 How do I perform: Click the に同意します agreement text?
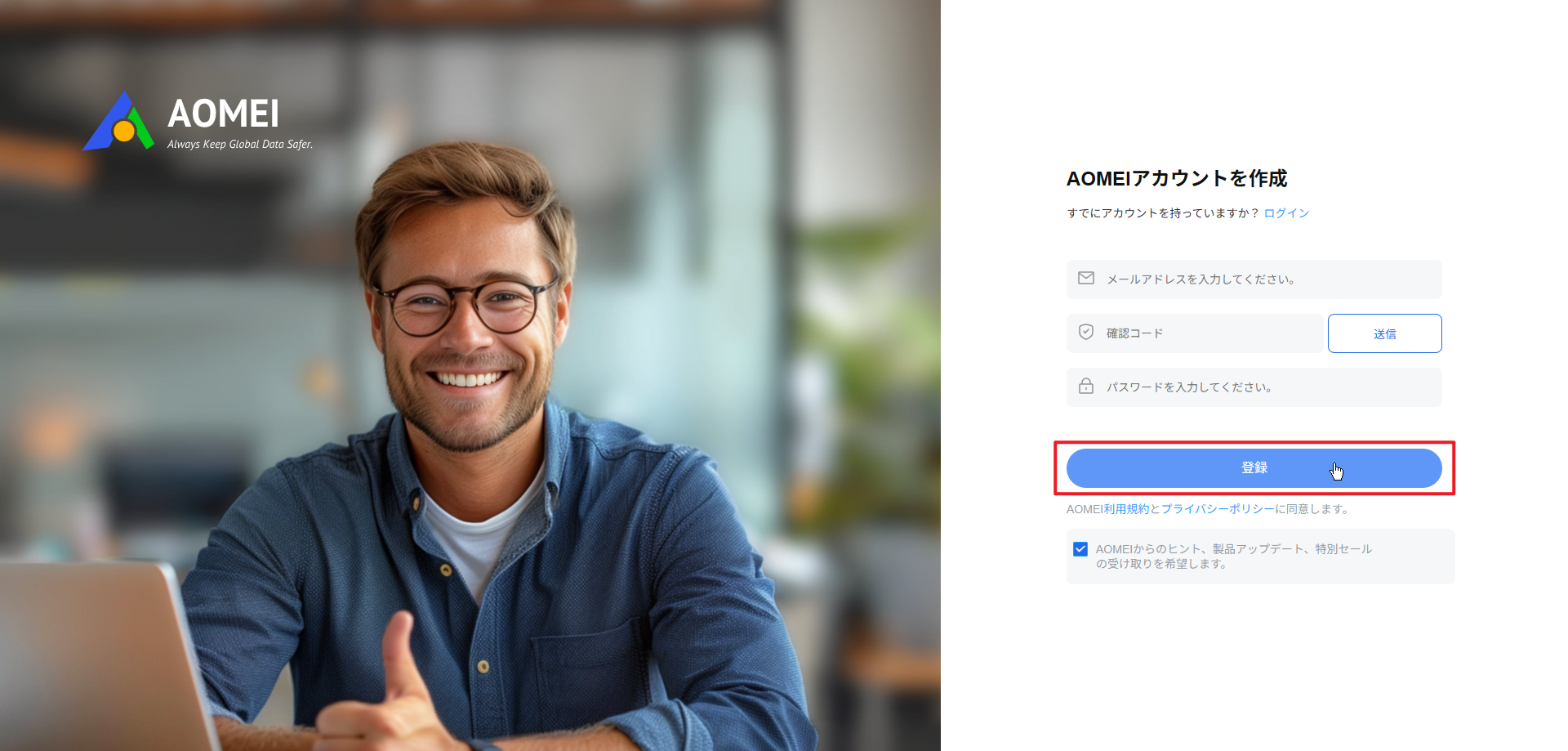pos(1313,509)
